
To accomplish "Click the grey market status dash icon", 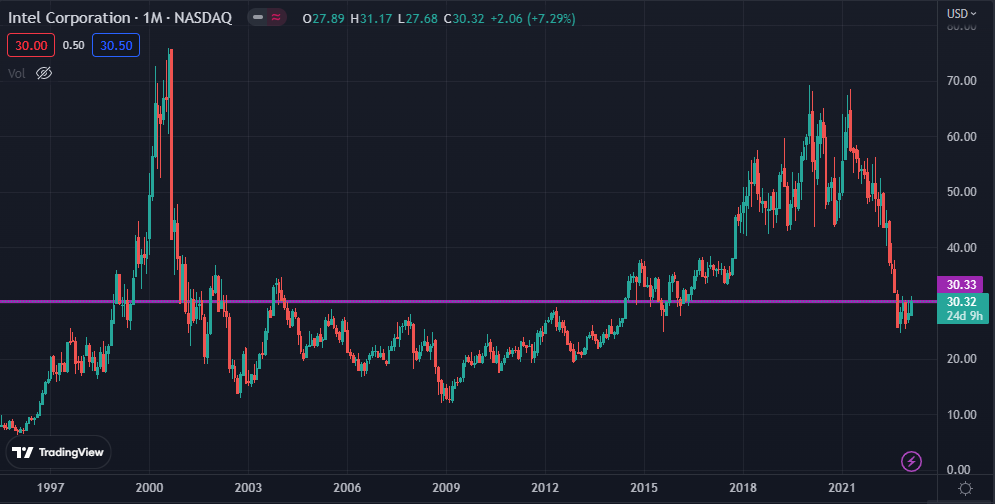I will click(258, 18).
